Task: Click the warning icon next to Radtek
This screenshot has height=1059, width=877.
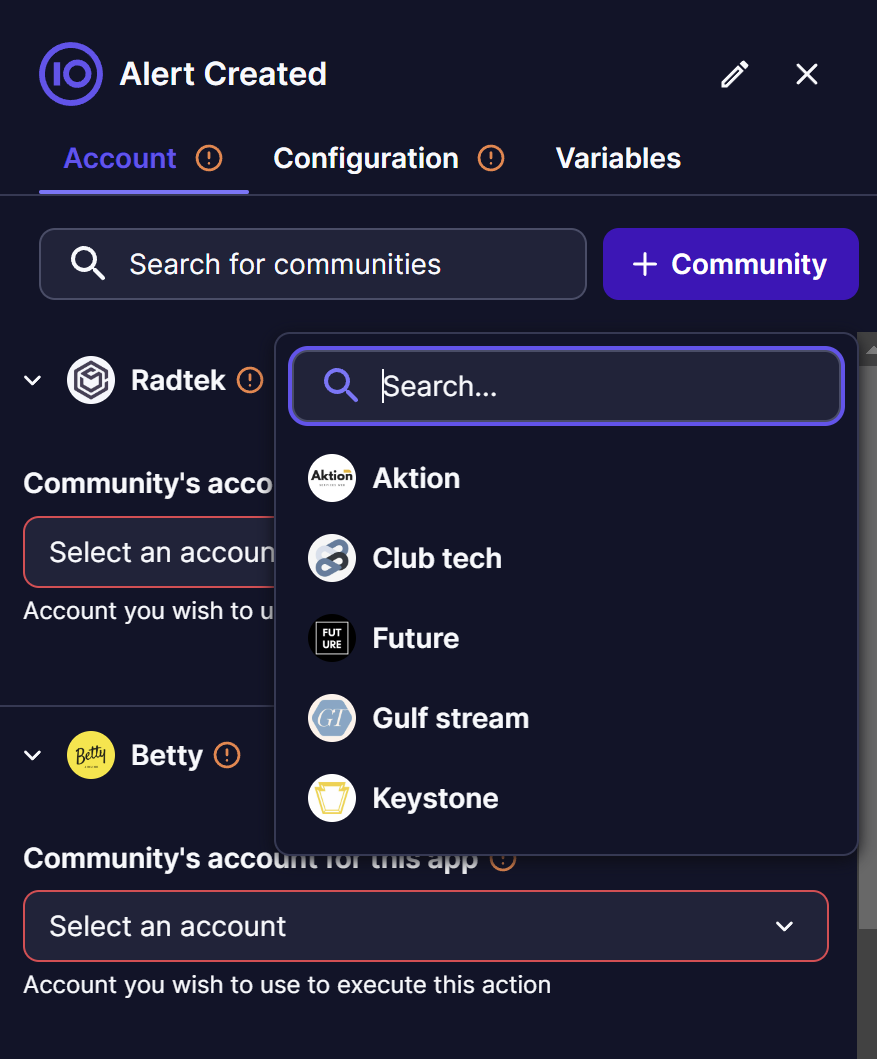Action: pyautogui.click(x=248, y=380)
